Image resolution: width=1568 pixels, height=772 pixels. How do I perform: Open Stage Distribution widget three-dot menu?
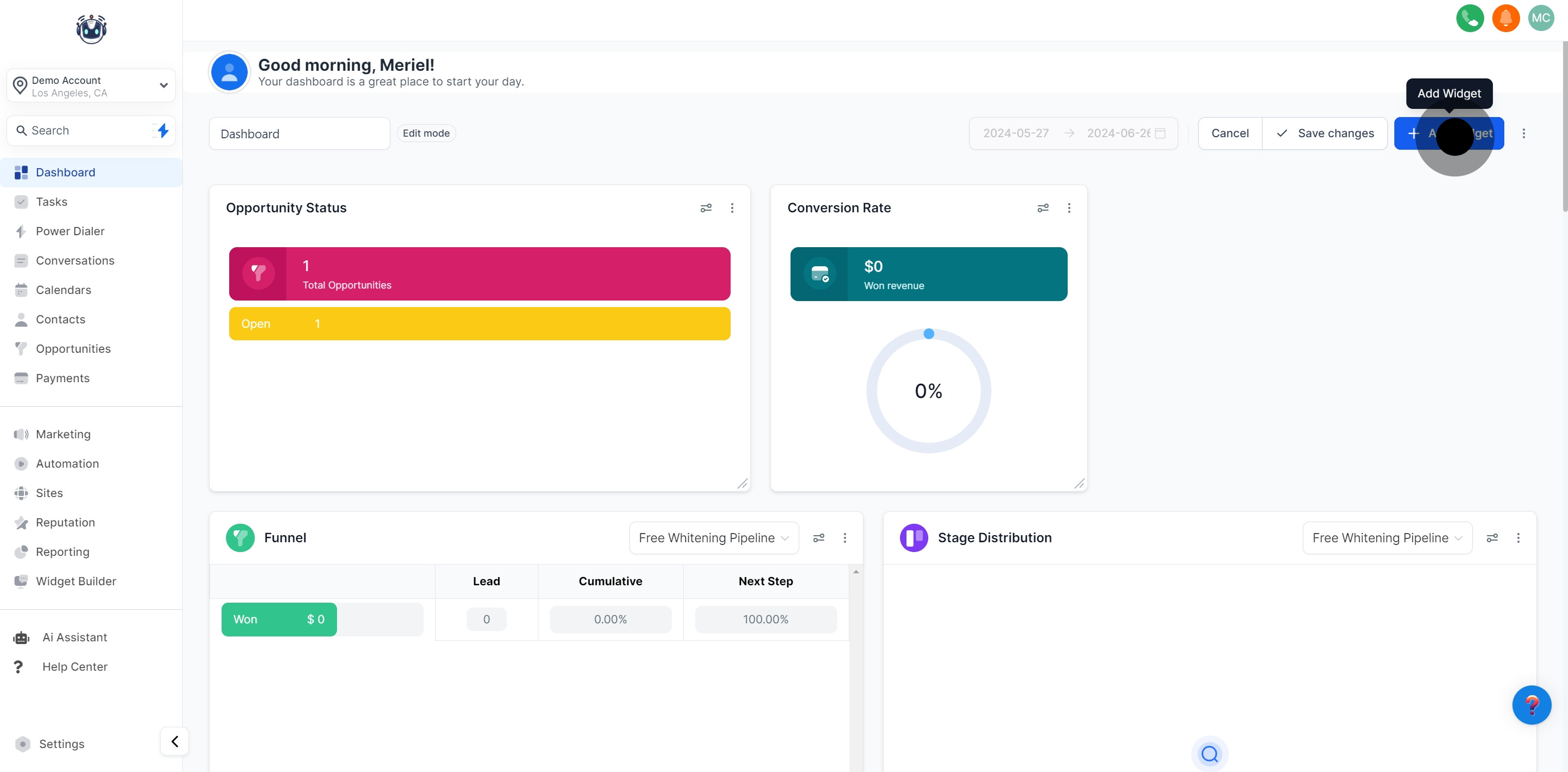coord(1518,537)
